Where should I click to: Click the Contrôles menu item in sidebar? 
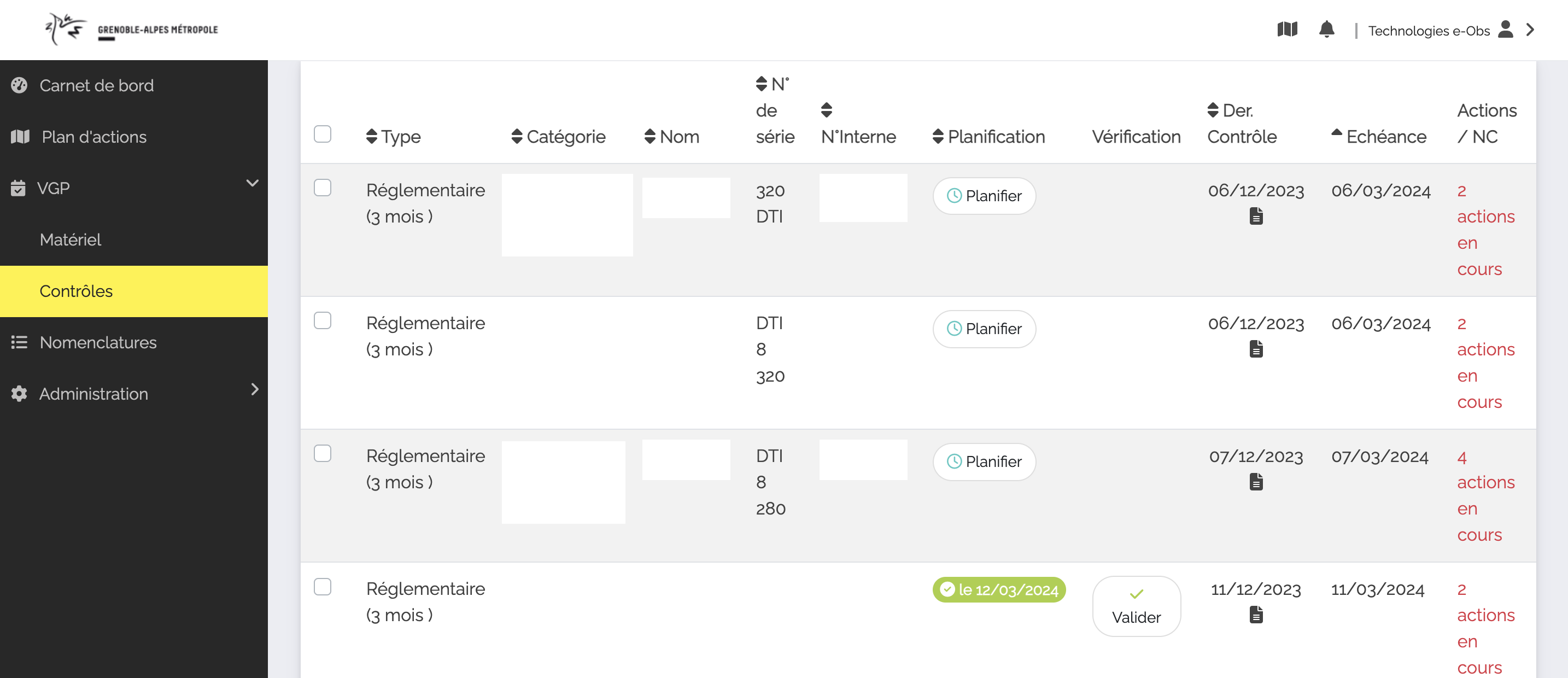[x=76, y=290]
